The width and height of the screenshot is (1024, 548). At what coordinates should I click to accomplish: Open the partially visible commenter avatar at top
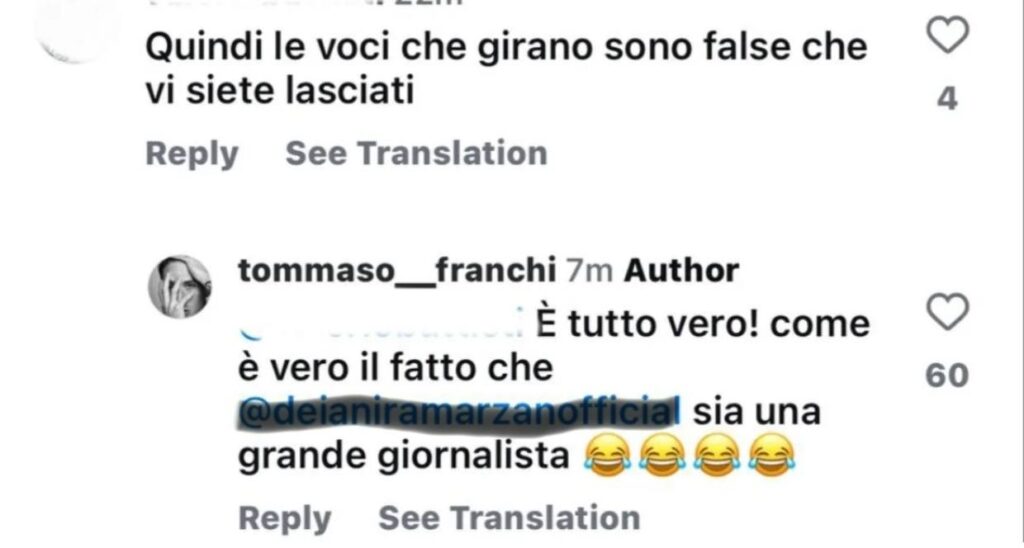78,29
